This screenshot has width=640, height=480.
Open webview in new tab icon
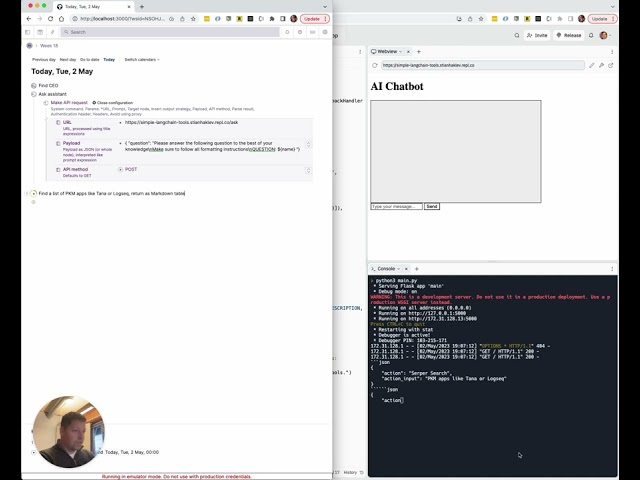(x=611, y=65)
